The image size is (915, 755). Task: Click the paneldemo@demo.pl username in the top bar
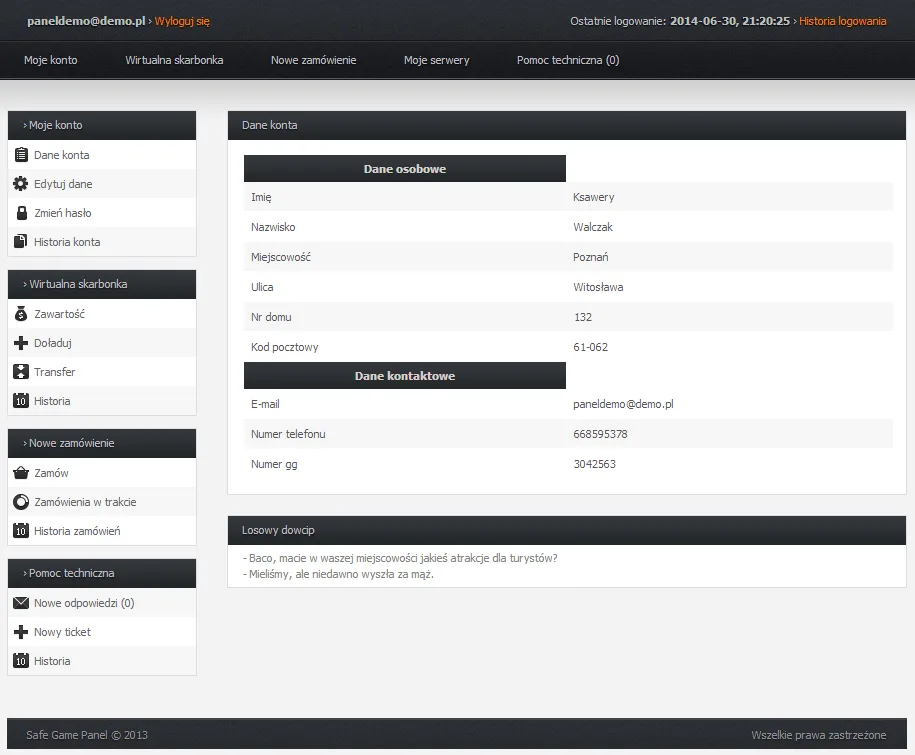tap(86, 21)
